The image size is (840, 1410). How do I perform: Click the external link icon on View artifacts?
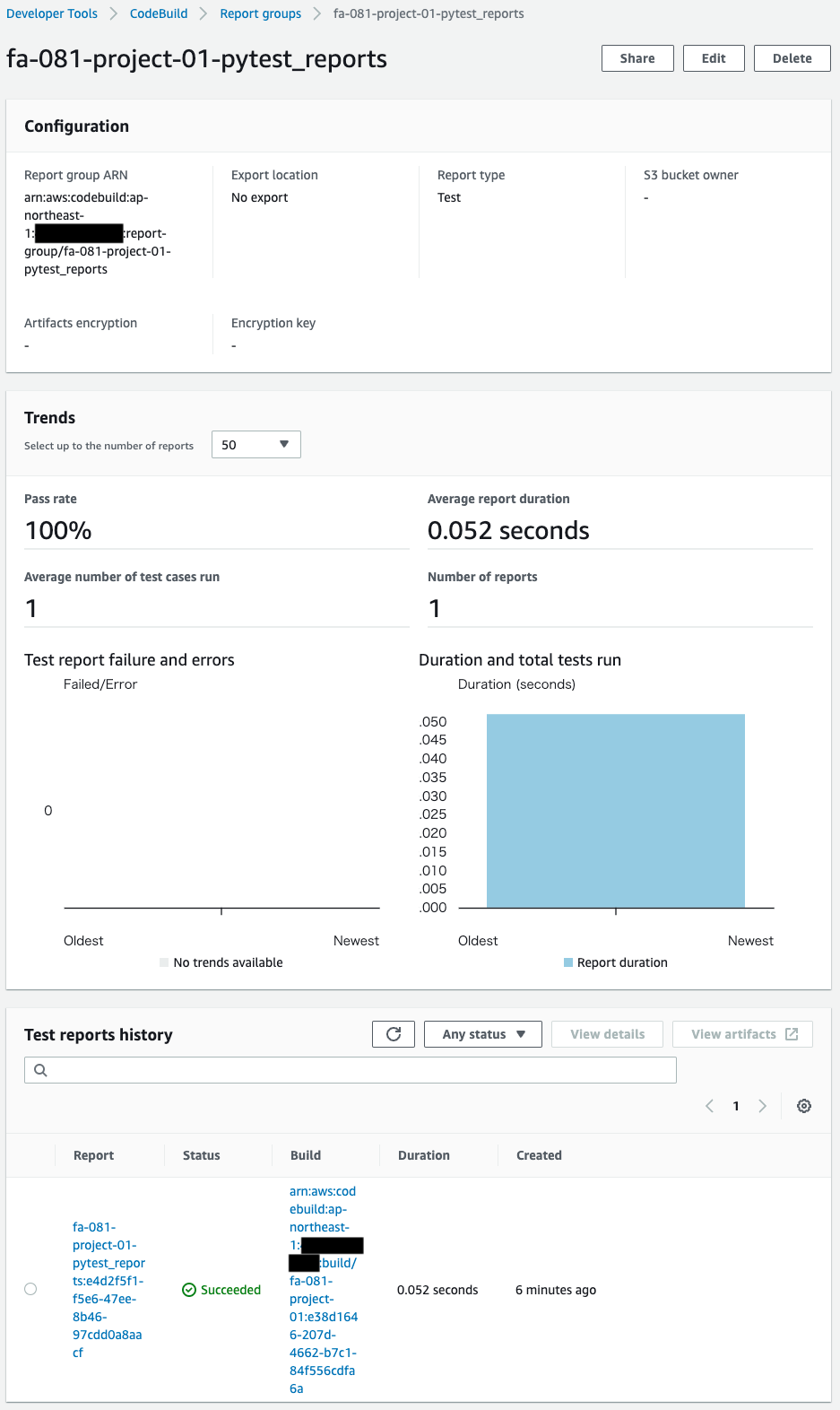[792, 1034]
